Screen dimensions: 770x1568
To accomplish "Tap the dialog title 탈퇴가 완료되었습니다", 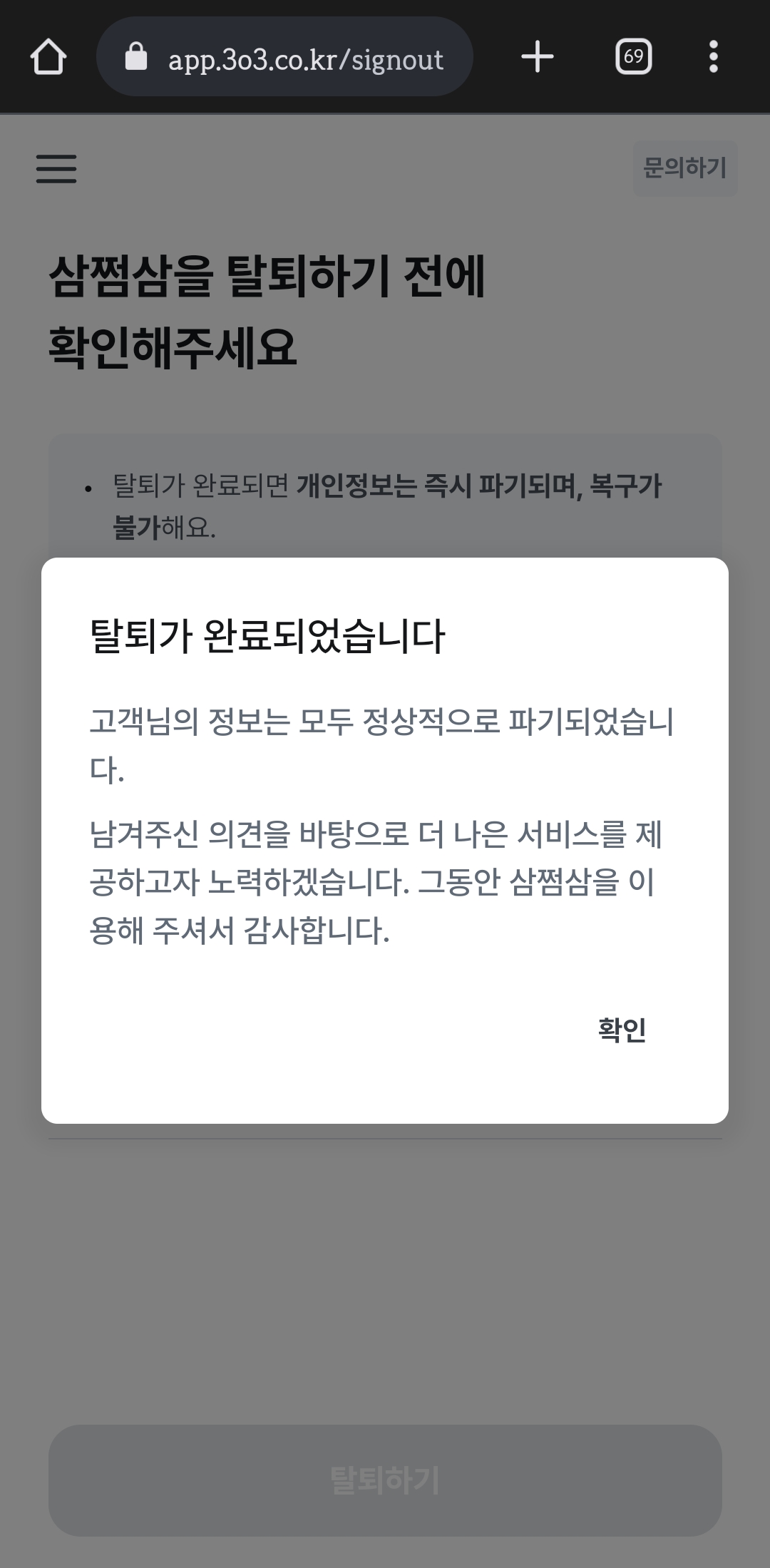I will [x=267, y=635].
